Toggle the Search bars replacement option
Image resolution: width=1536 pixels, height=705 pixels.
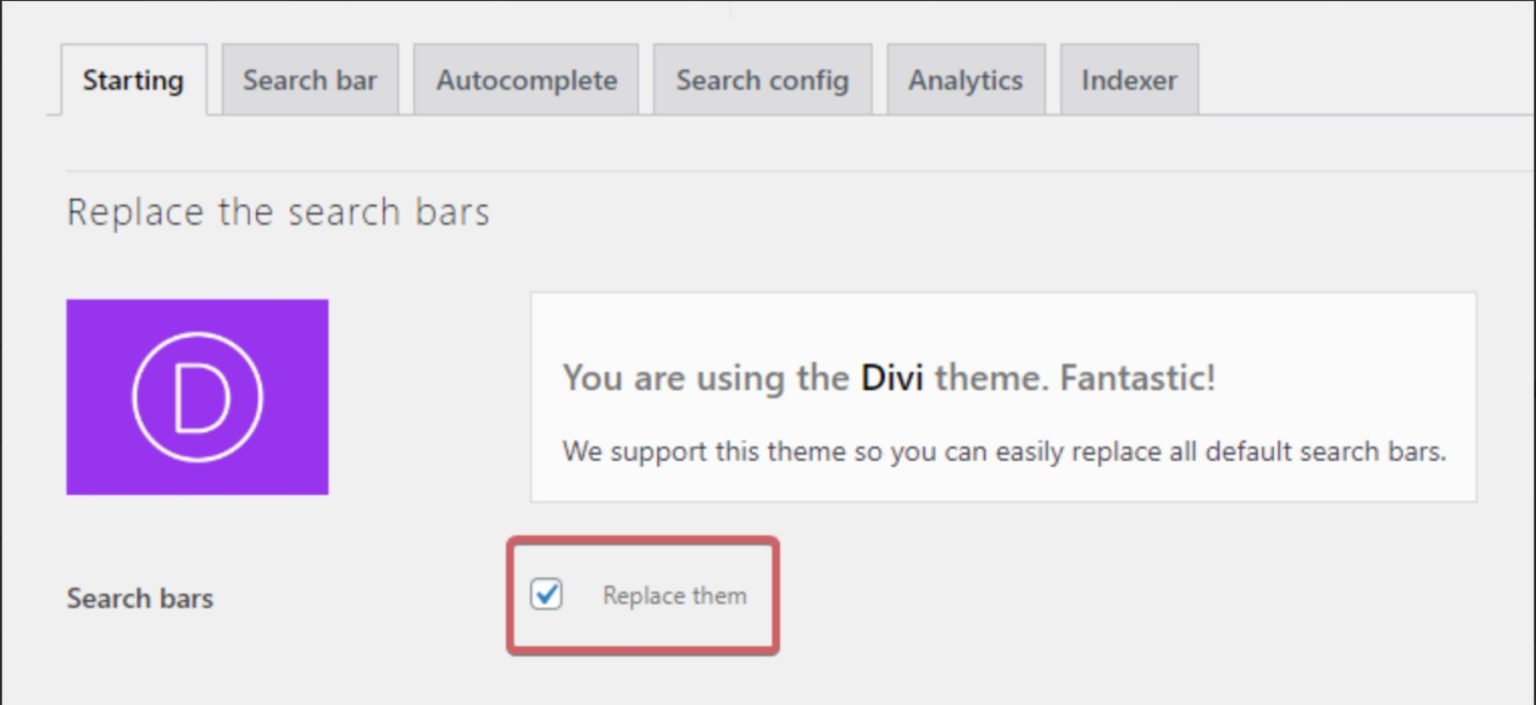click(546, 595)
